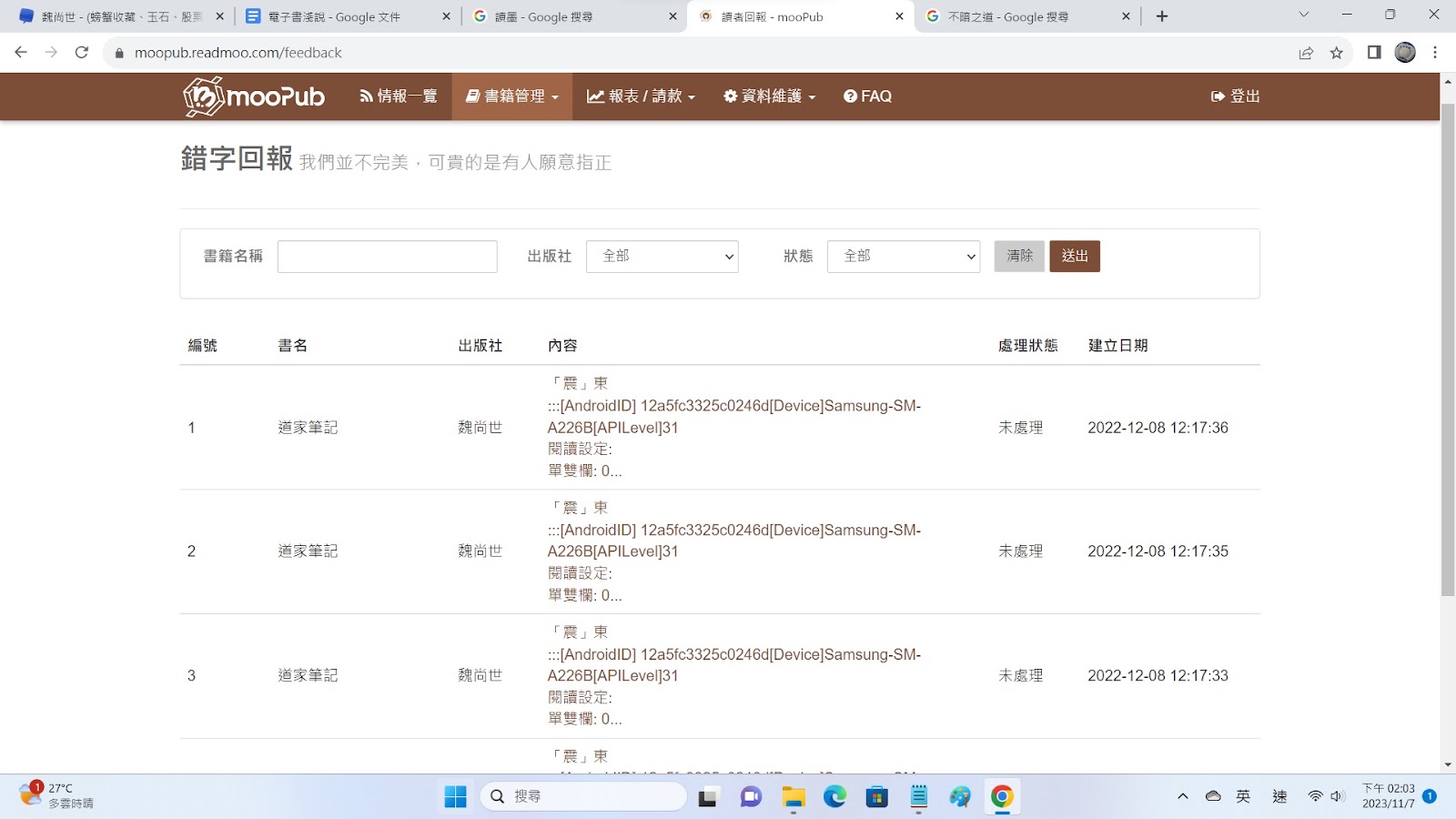Open the tab search chevron
The image size is (1456, 819).
(1303, 15)
